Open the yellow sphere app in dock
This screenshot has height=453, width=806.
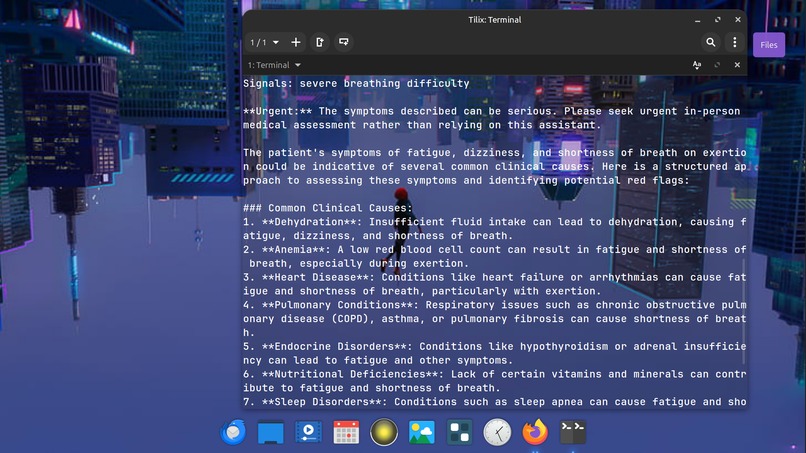click(384, 432)
